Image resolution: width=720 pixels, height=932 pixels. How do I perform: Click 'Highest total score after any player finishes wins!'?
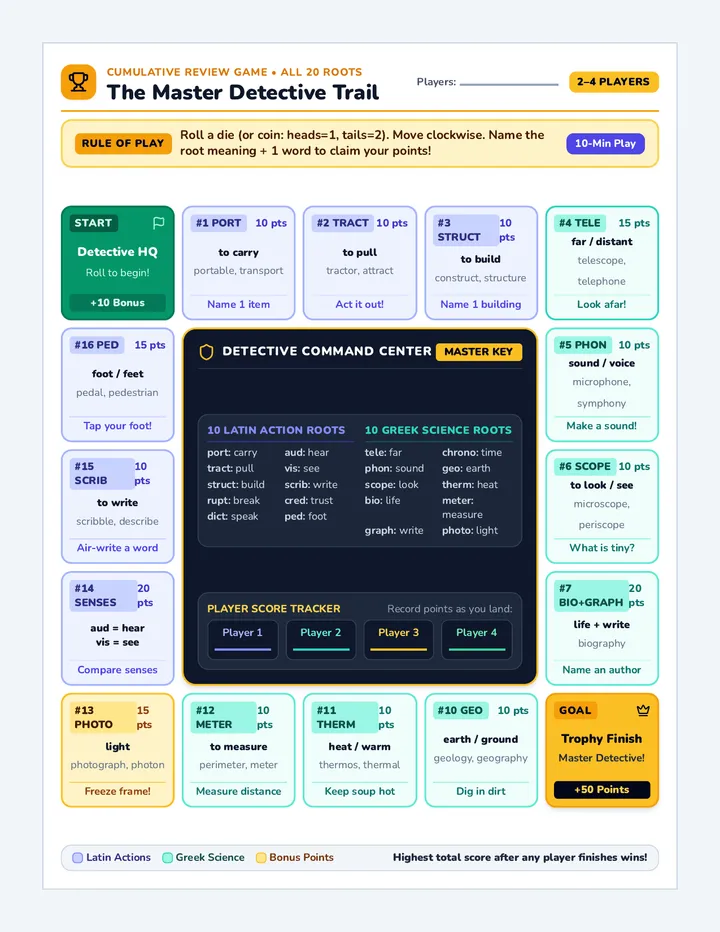tap(520, 858)
